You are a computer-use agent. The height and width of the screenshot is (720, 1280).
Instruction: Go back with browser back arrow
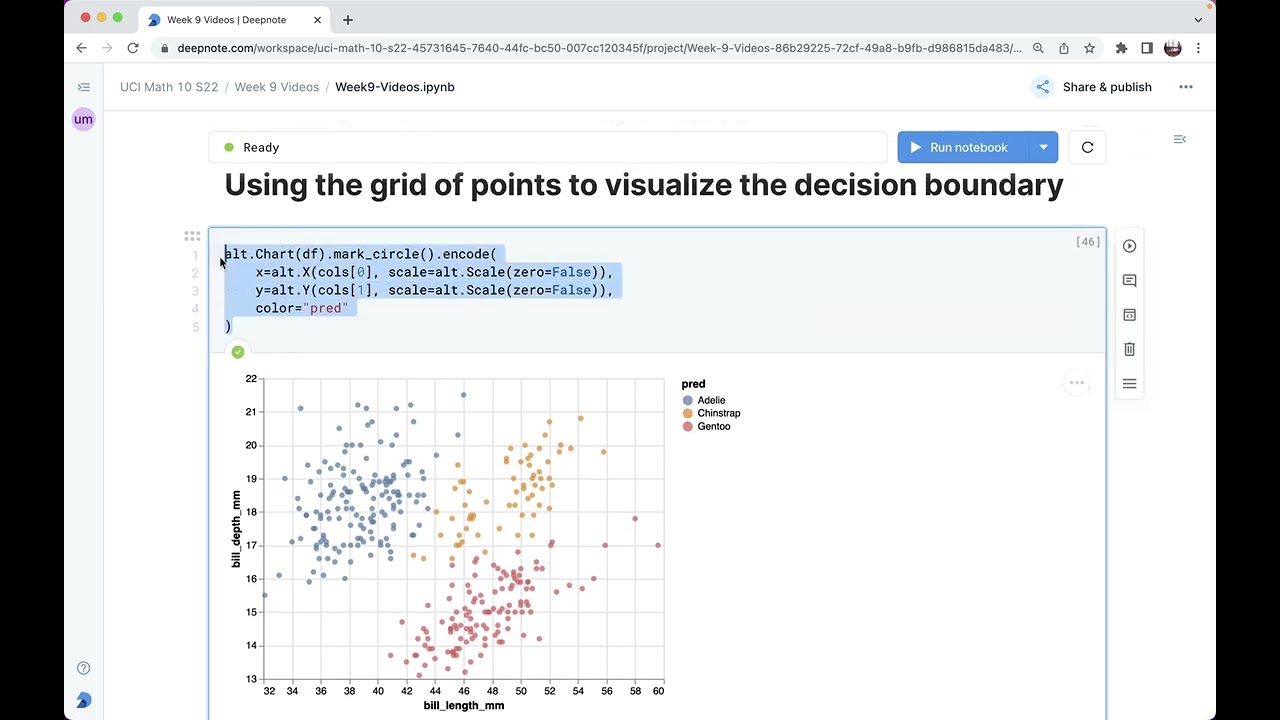pyautogui.click(x=82, y=48)
